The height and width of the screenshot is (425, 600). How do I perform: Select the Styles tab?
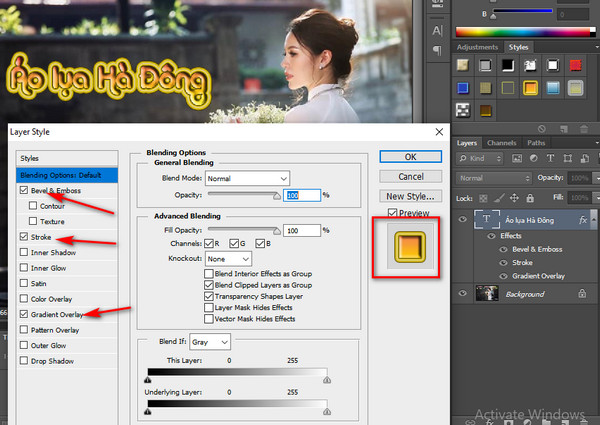[518, 47]
